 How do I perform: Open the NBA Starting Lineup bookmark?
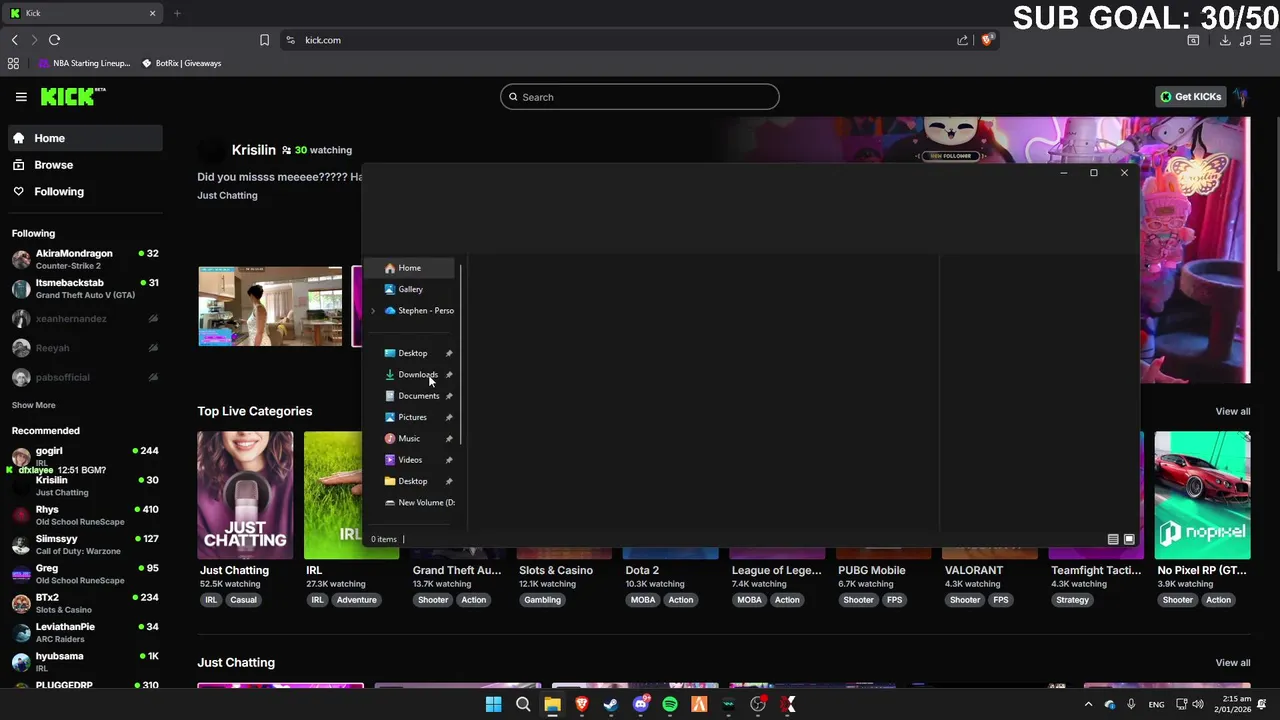(84, 63)
